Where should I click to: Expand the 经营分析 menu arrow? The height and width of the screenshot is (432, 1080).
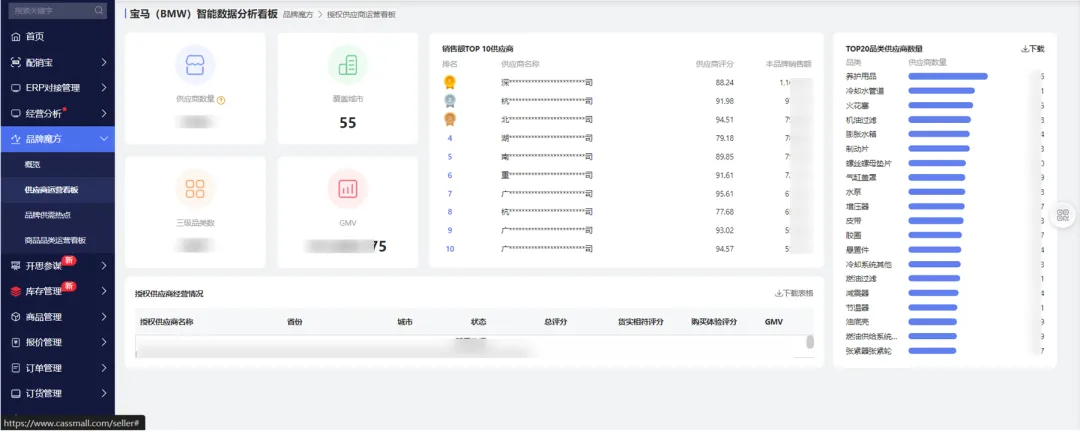pyautogui.click(x=103, y=113)
